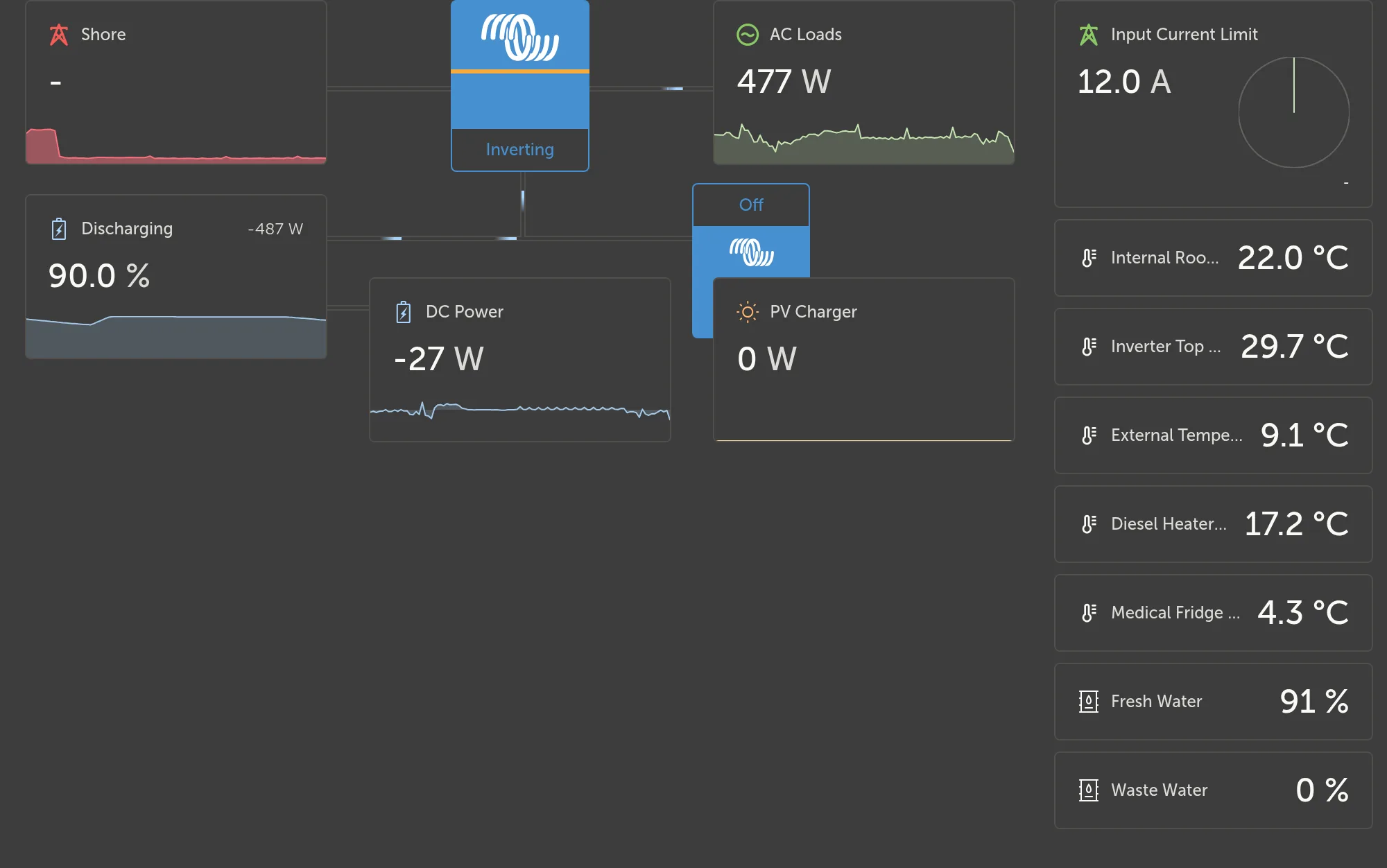Click the PV Charger sun icon
The width and height of the screenshot is (1387, 868).
pyautogui.click(x=748, y=312)
